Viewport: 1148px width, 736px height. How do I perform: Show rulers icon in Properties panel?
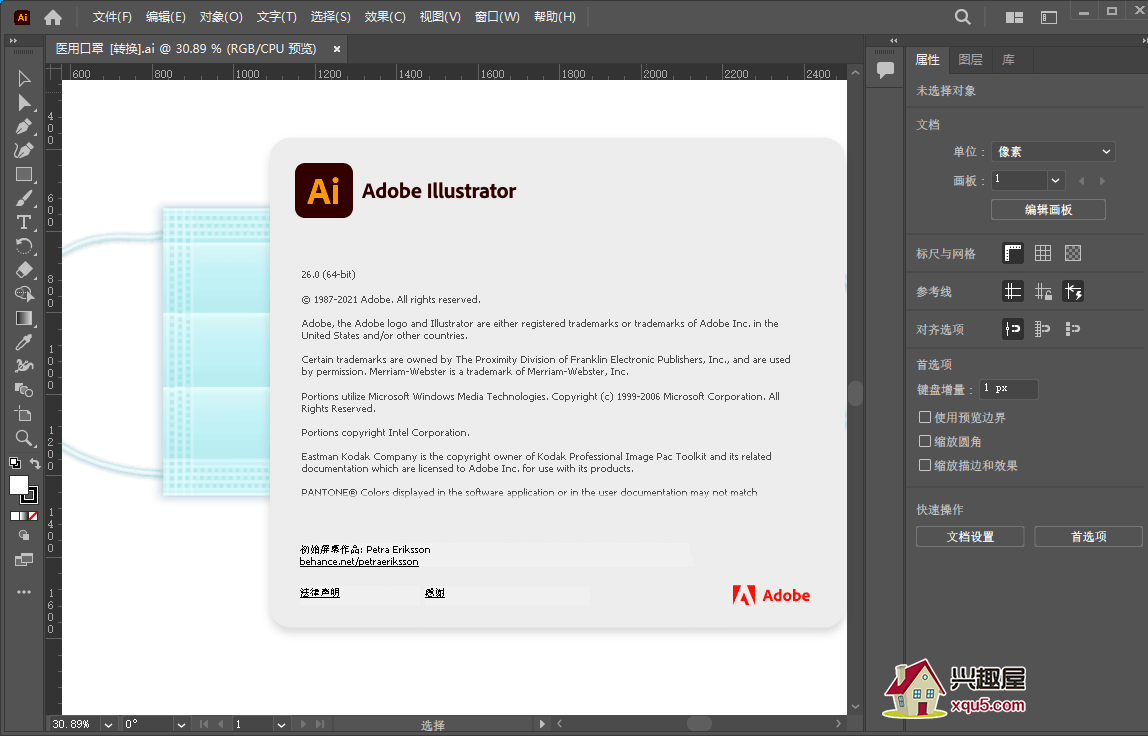pos(1013,254)
